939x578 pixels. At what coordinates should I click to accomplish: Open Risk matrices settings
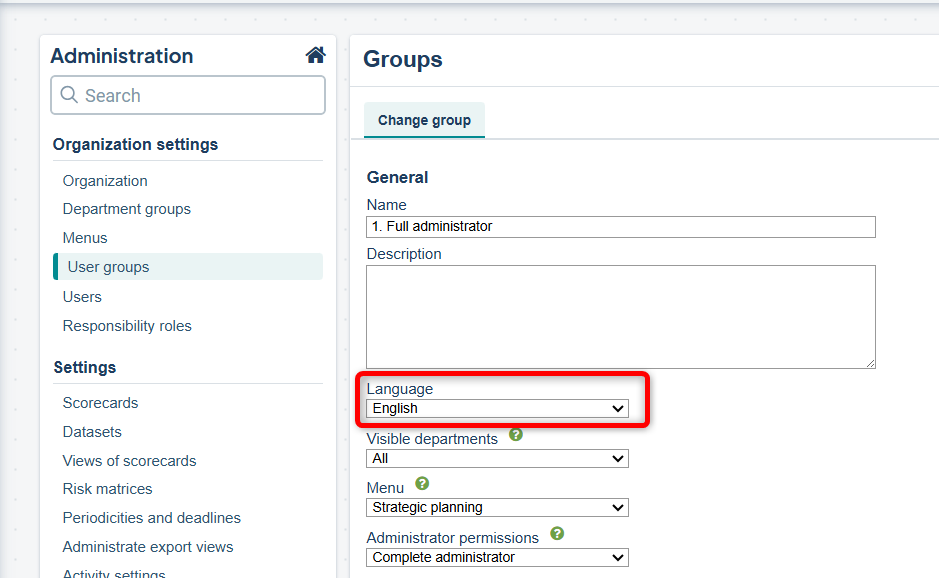tap(107, 489)
